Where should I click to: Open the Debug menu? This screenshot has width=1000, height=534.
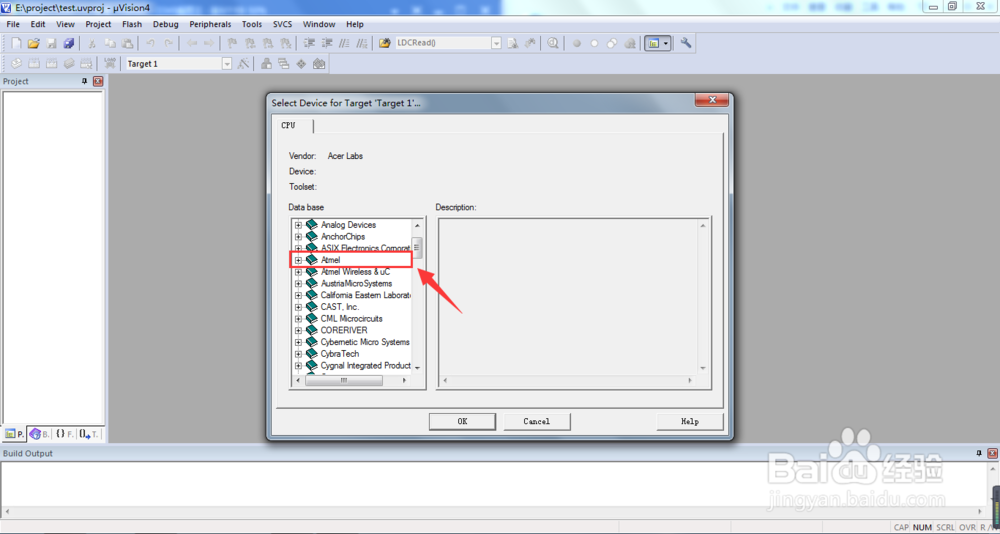click(x=166, y=24)
